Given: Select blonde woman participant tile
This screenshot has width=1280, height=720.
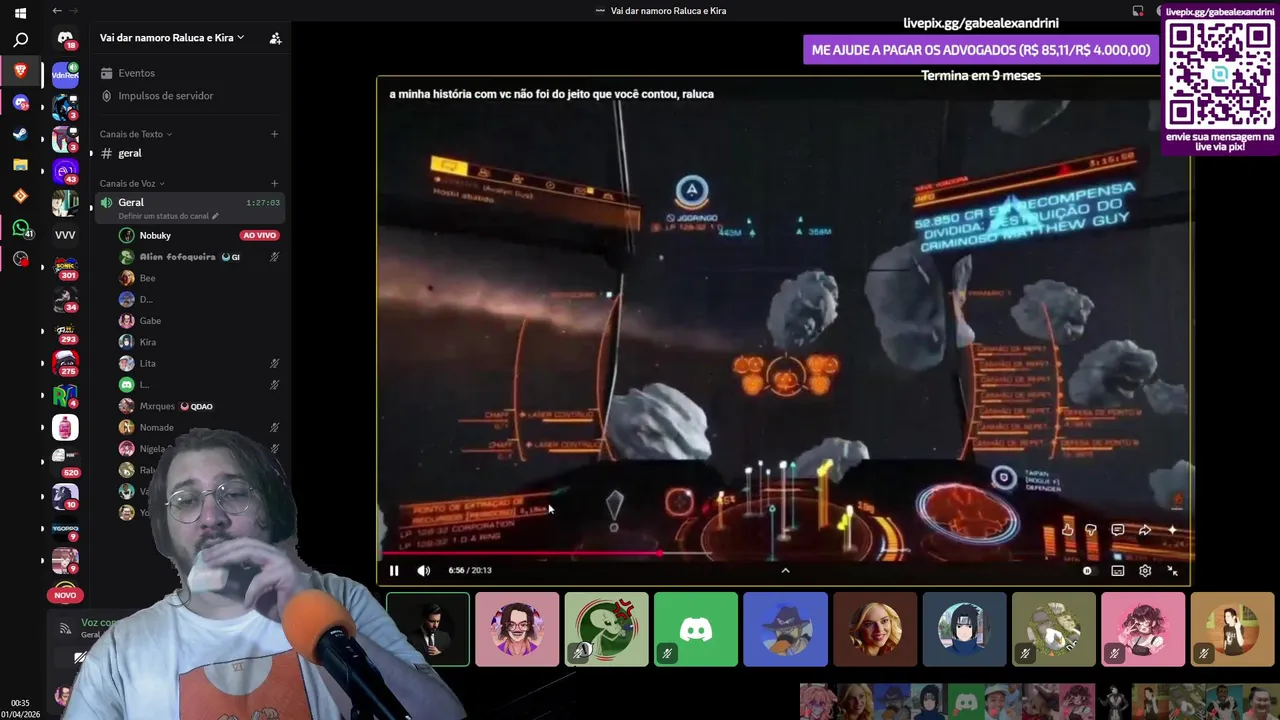Looking at the screenshot, I should coord(875,629).
